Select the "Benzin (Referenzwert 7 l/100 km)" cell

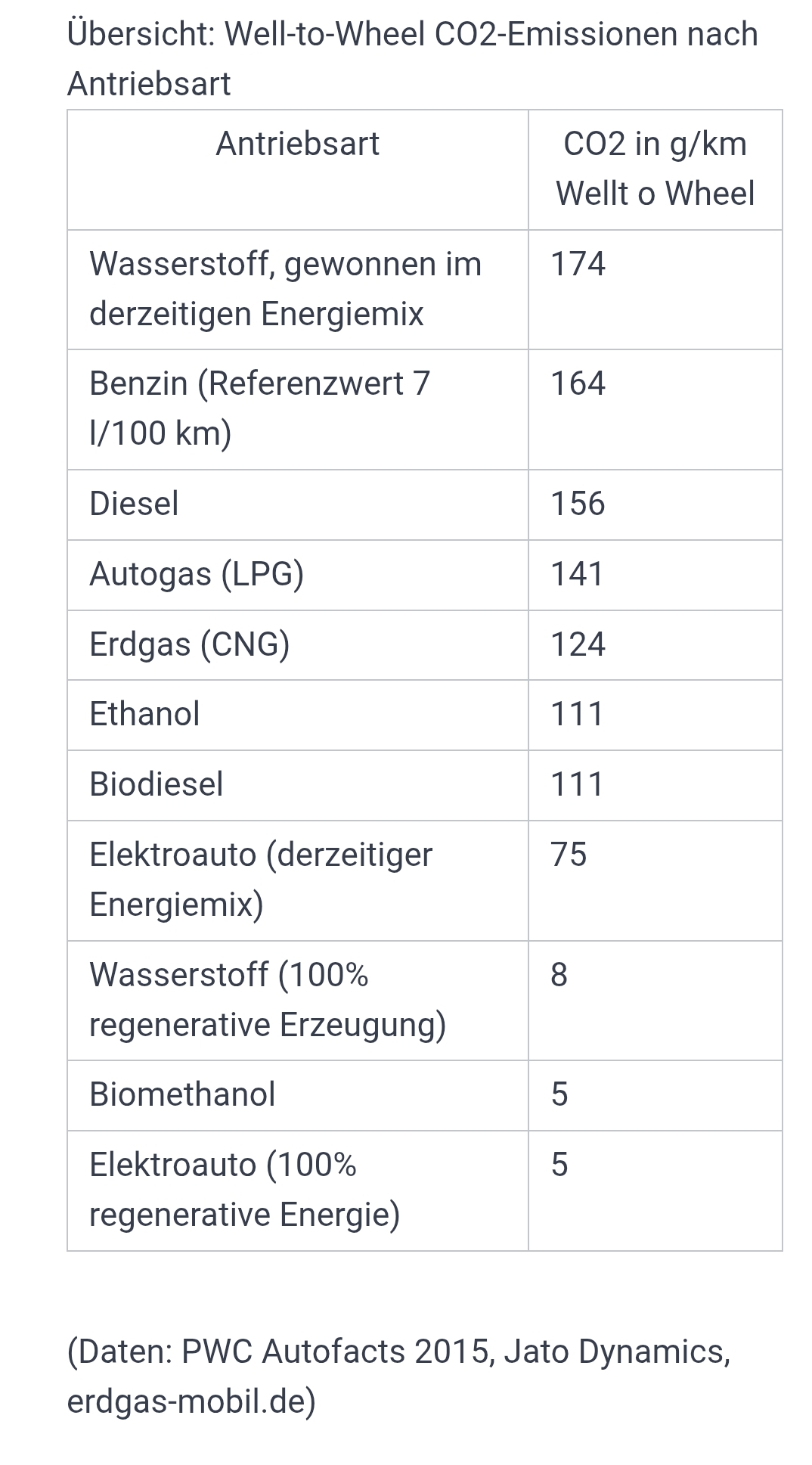pyautogui.click(x=259, y=408)
